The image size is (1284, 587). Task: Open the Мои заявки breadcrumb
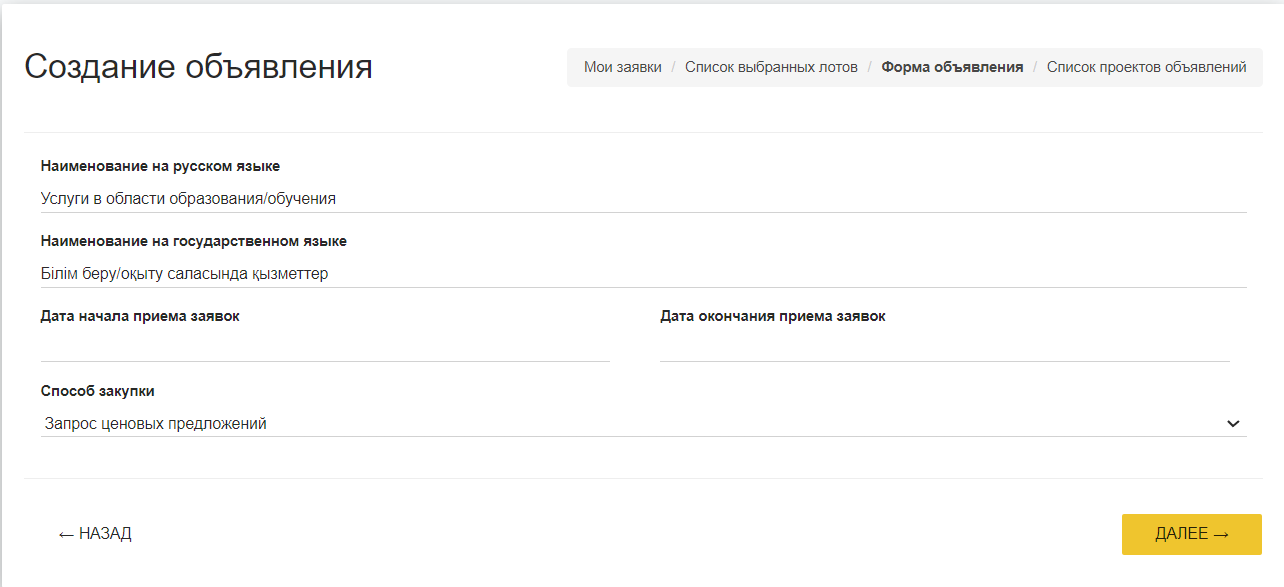tap(623, 67)
